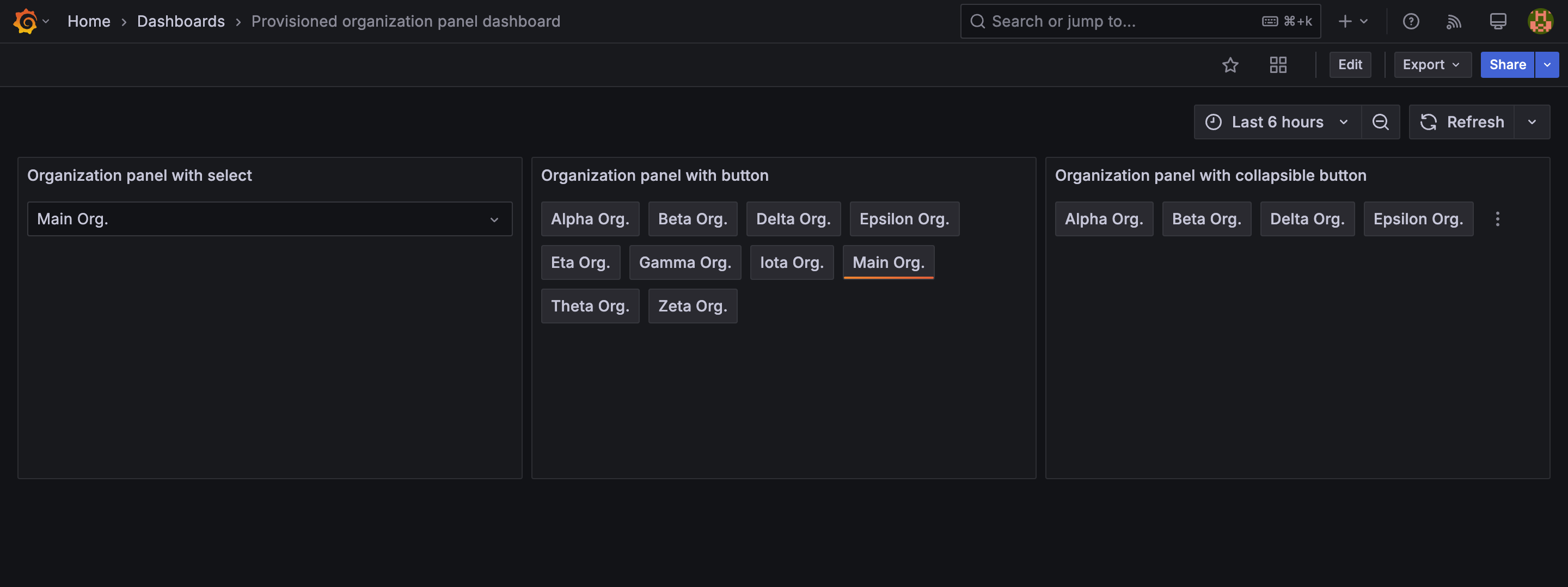
Task: Open the user avatar profile menu
Action: (1541, 21)
